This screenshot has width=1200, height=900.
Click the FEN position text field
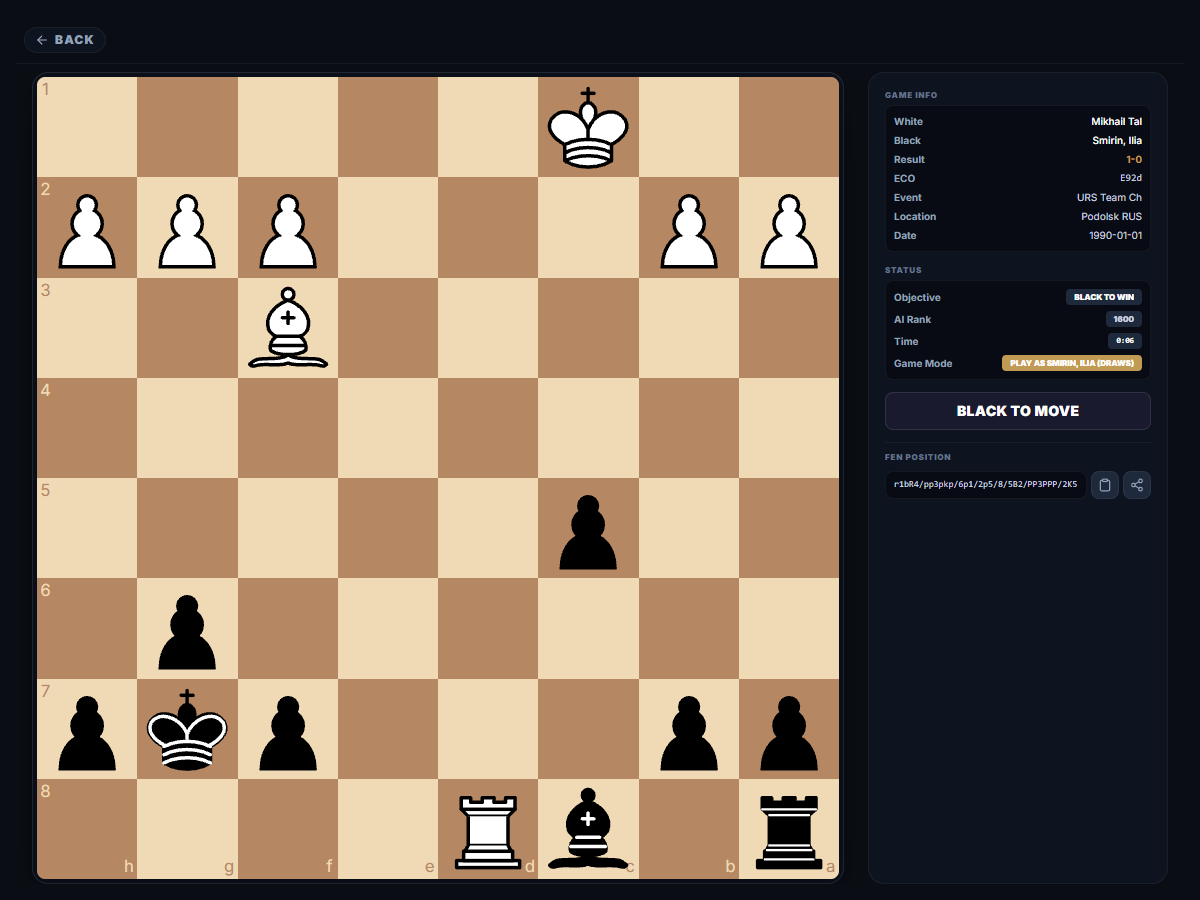pyautogui.click(x=985, y=485)
